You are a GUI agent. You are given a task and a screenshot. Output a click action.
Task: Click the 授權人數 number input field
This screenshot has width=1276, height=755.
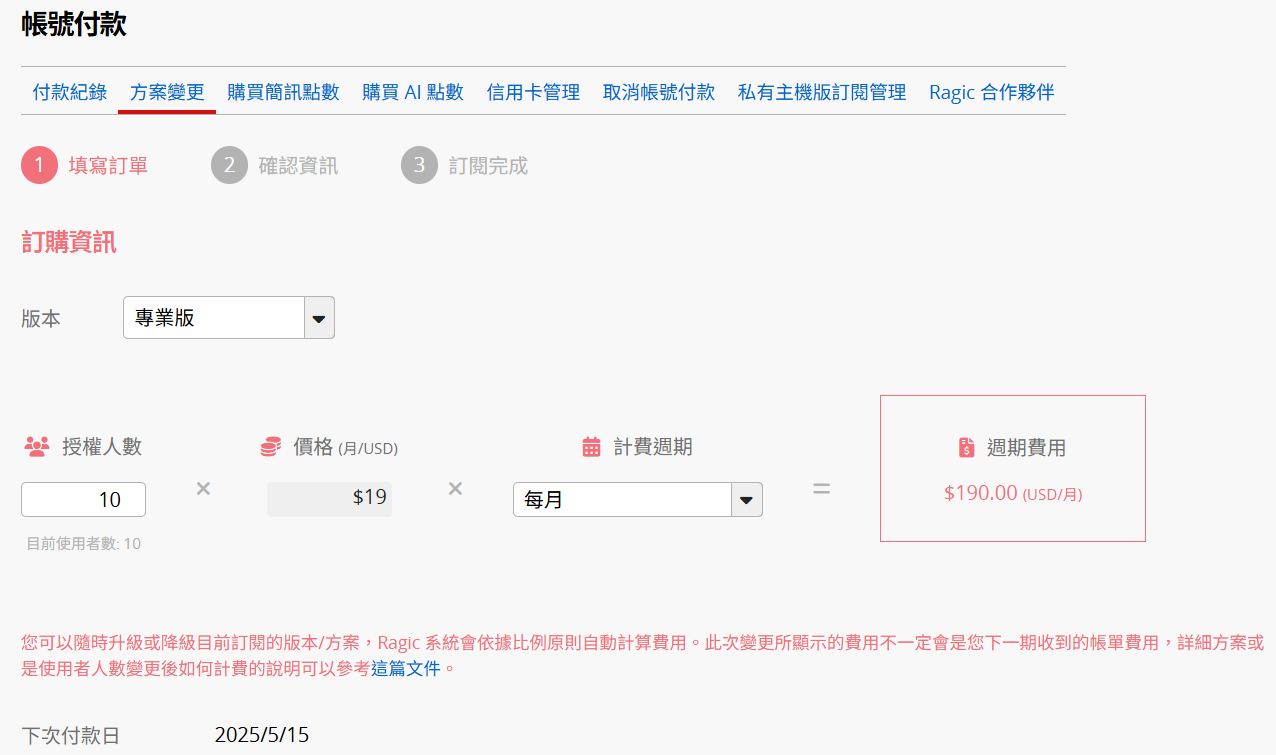point(83,499)
